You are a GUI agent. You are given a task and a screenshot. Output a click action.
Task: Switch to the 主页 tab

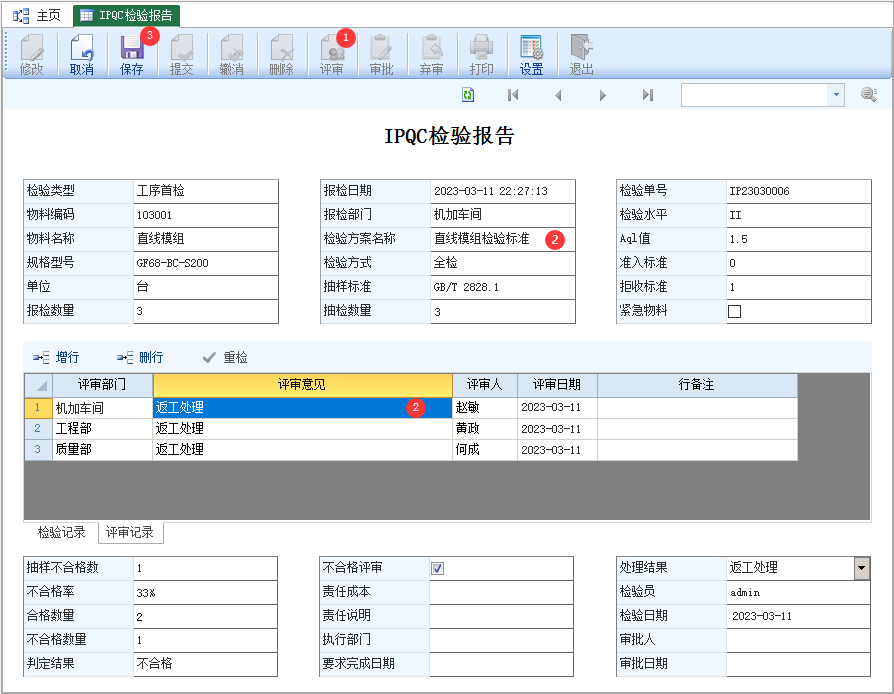click(x=38, y=15)
